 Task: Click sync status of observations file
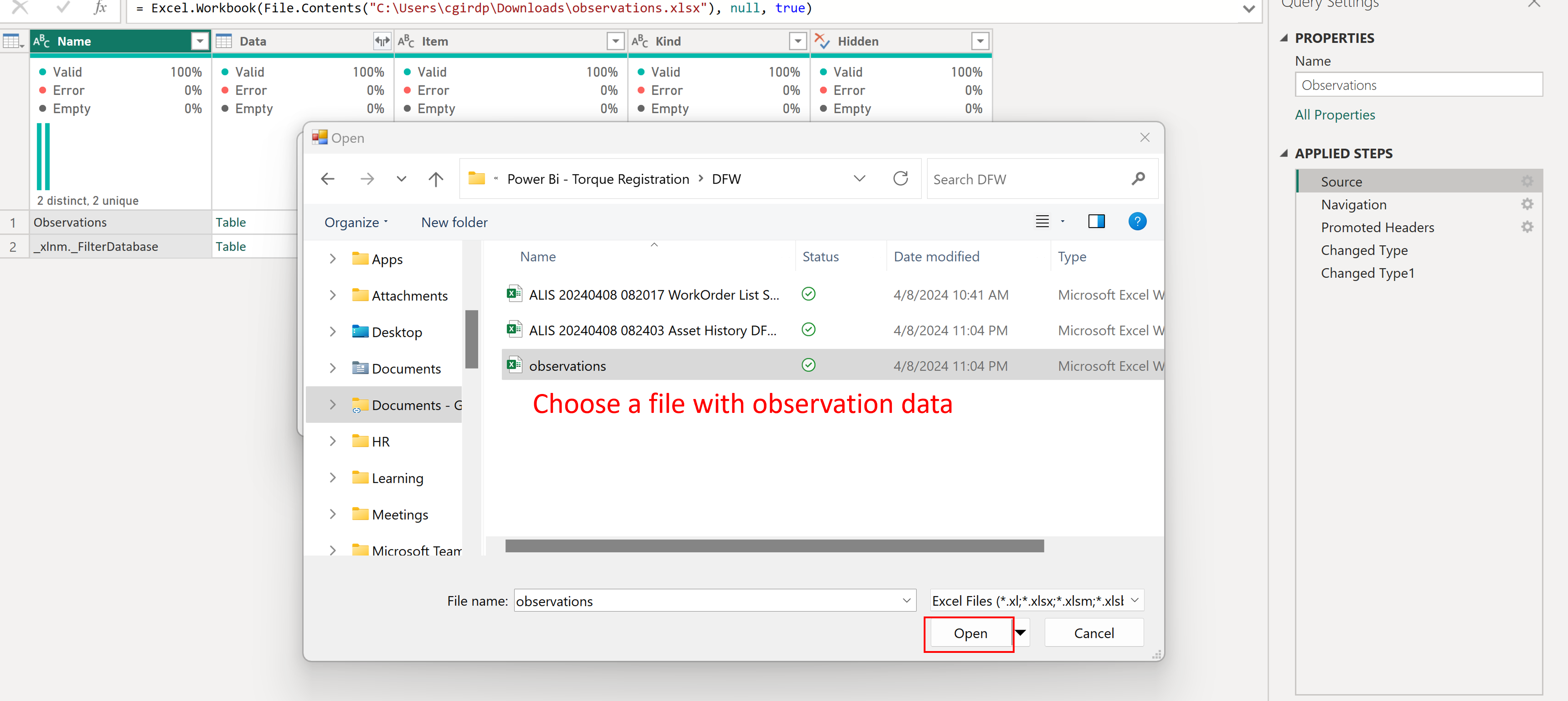[808, 365]
